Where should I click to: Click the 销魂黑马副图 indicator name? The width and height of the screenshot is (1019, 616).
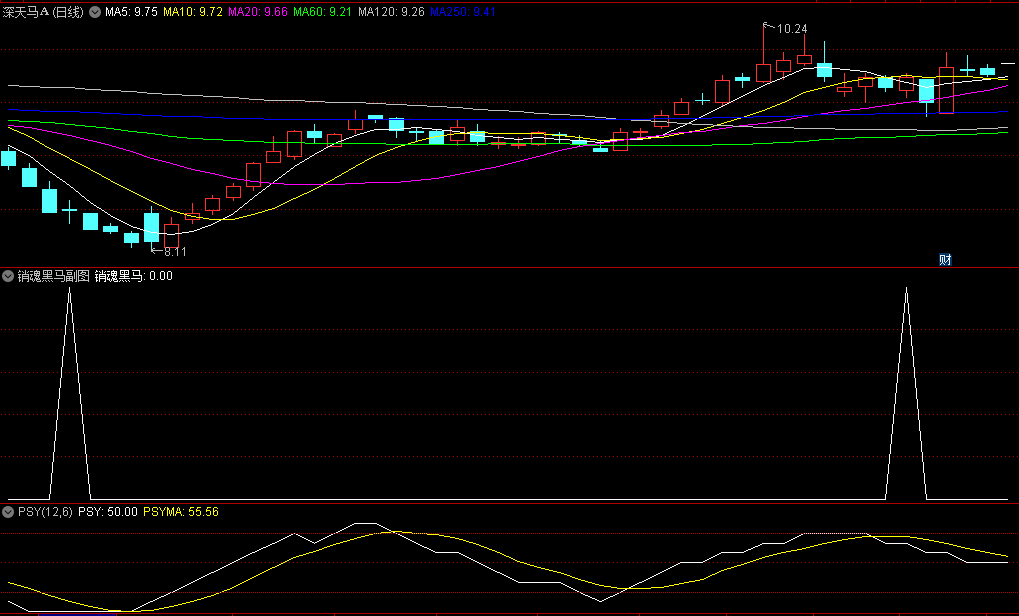53,276
